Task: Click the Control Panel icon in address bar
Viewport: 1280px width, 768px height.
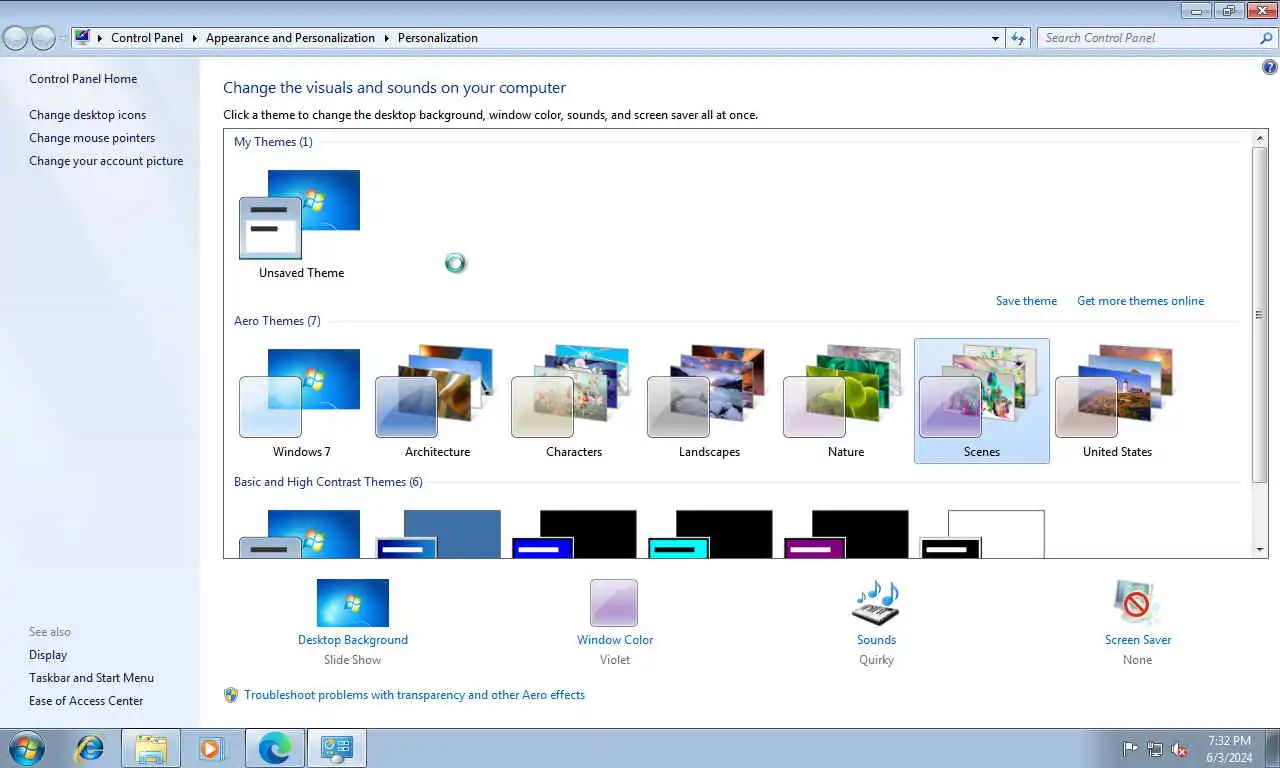Action: pyautogui.click(x=82, y=38)
